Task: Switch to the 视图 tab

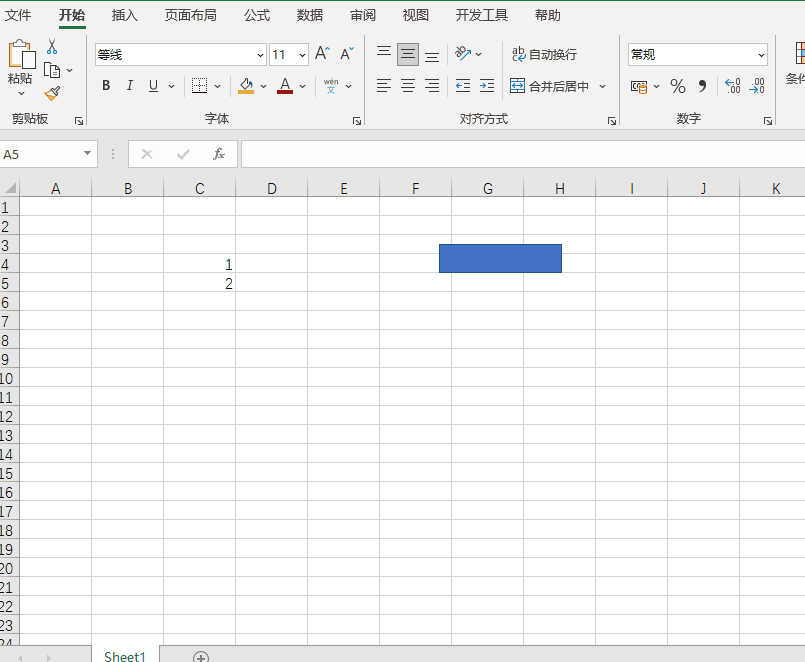Action: pos(415,15)
